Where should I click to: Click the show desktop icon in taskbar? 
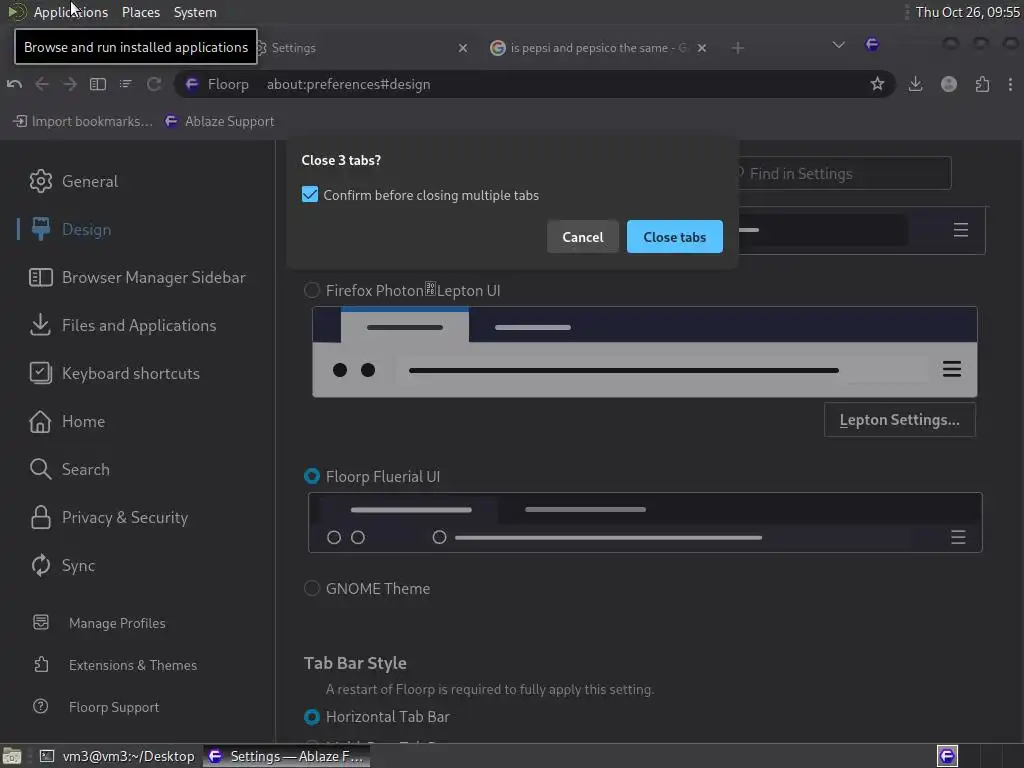pos(12,756)
